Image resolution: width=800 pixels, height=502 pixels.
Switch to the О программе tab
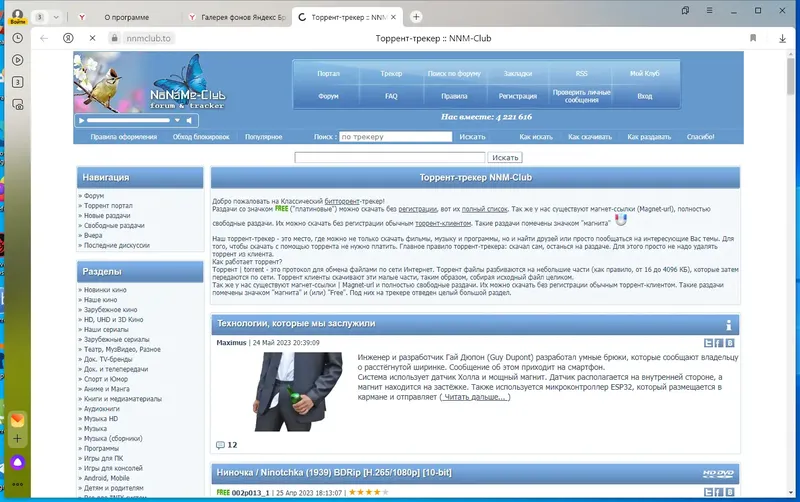coord(127,17)
